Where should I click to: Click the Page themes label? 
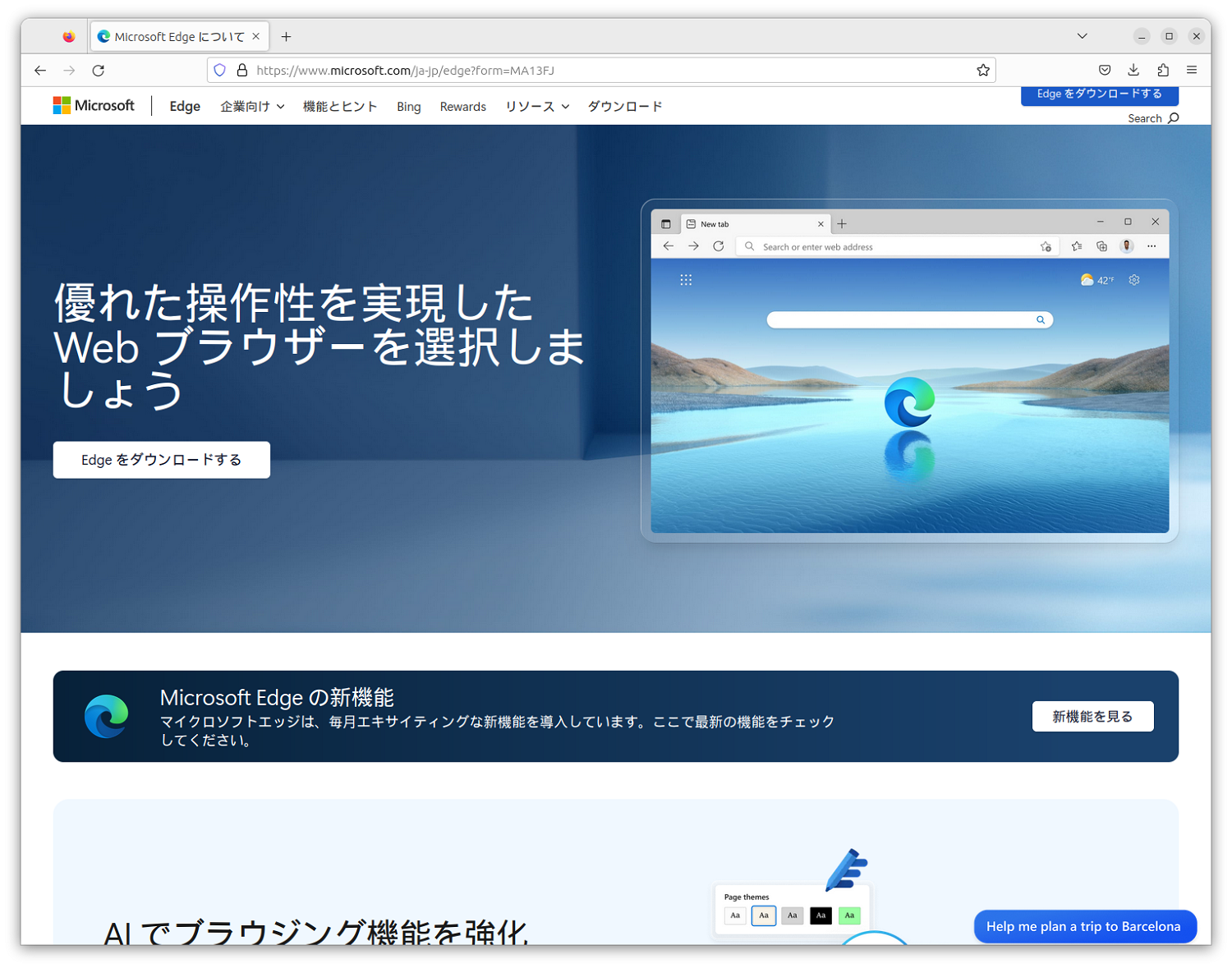click(x=747, y=897)
